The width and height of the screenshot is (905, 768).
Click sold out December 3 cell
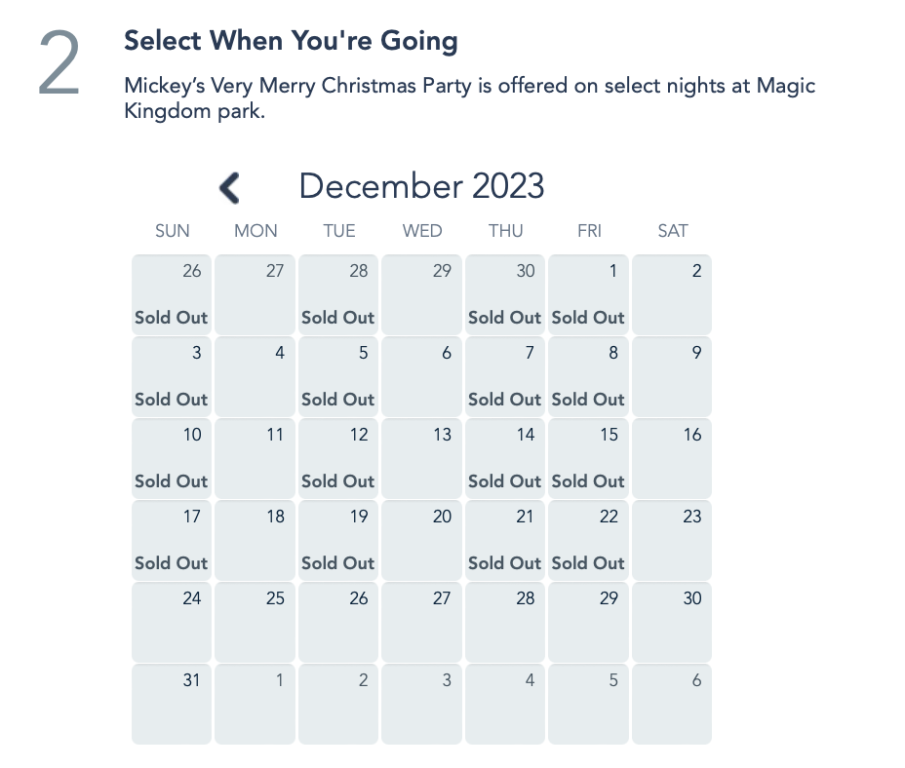172,376
